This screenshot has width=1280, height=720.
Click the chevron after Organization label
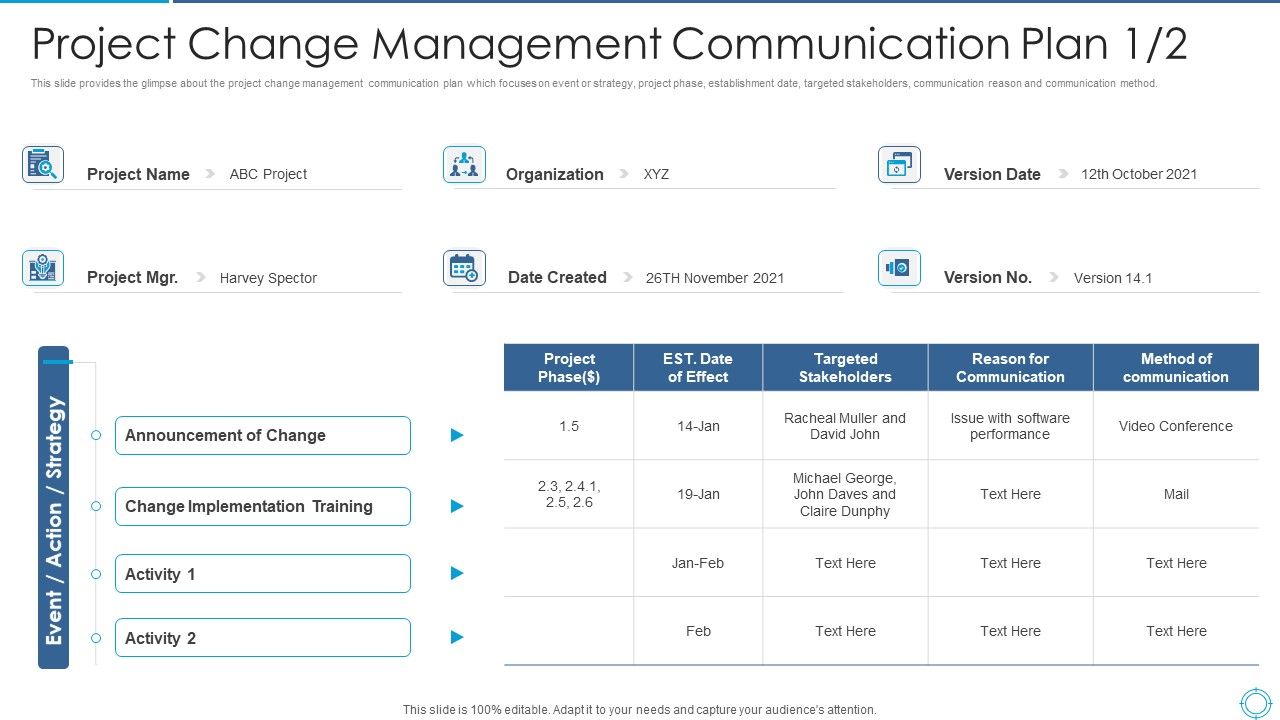624,173
